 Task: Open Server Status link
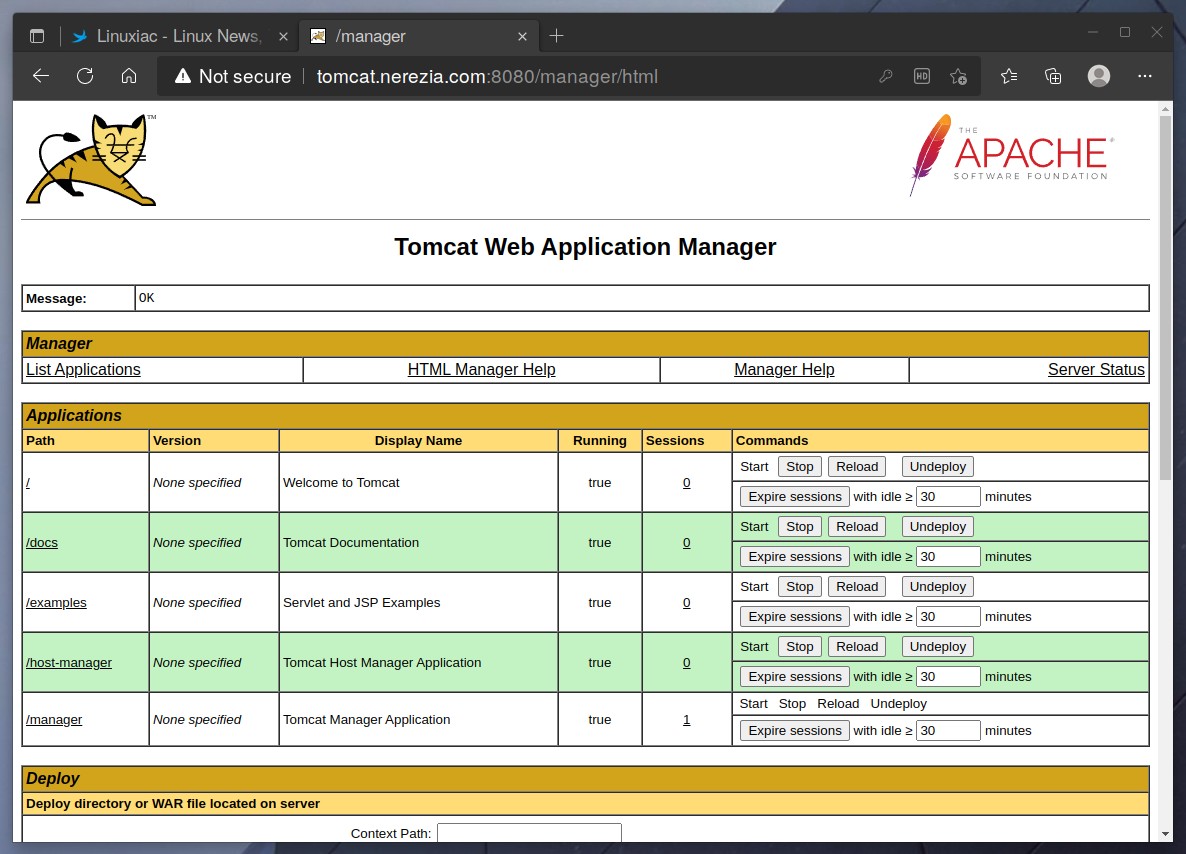(x=1096, y=369)
